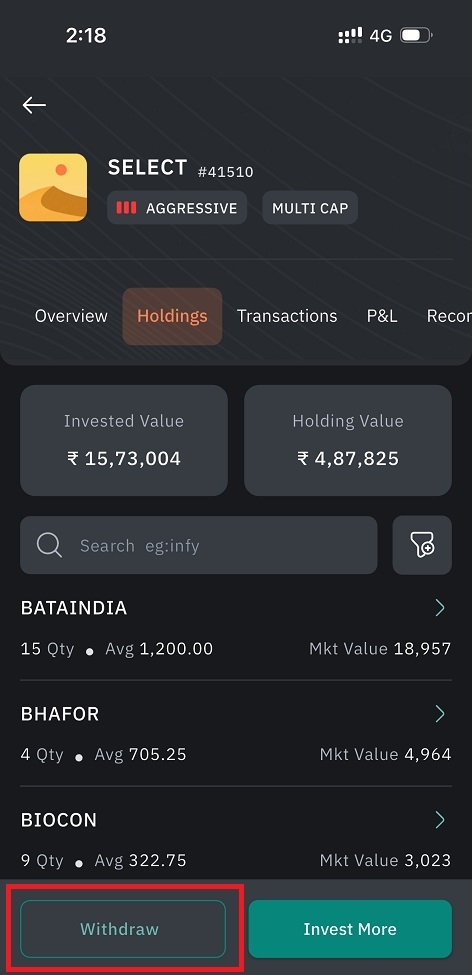This screenshot has height=975, width=472.
Task: Select the Holdings tab
Action: pyautogui.click(x=172, y=316)
